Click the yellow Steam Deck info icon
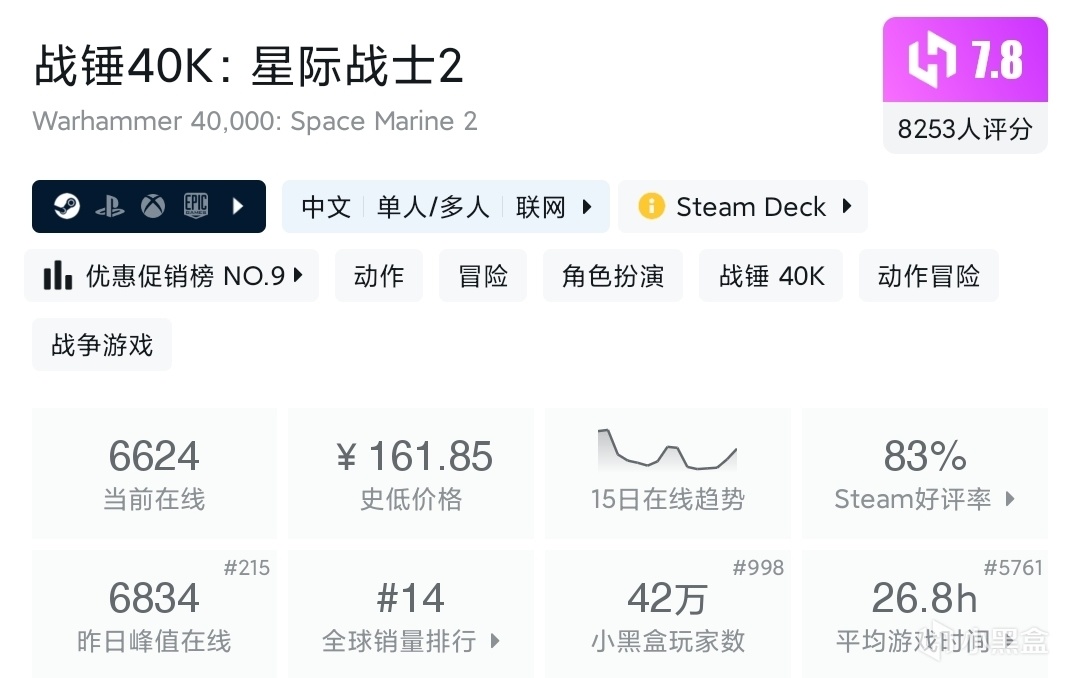 click(651, 207)
